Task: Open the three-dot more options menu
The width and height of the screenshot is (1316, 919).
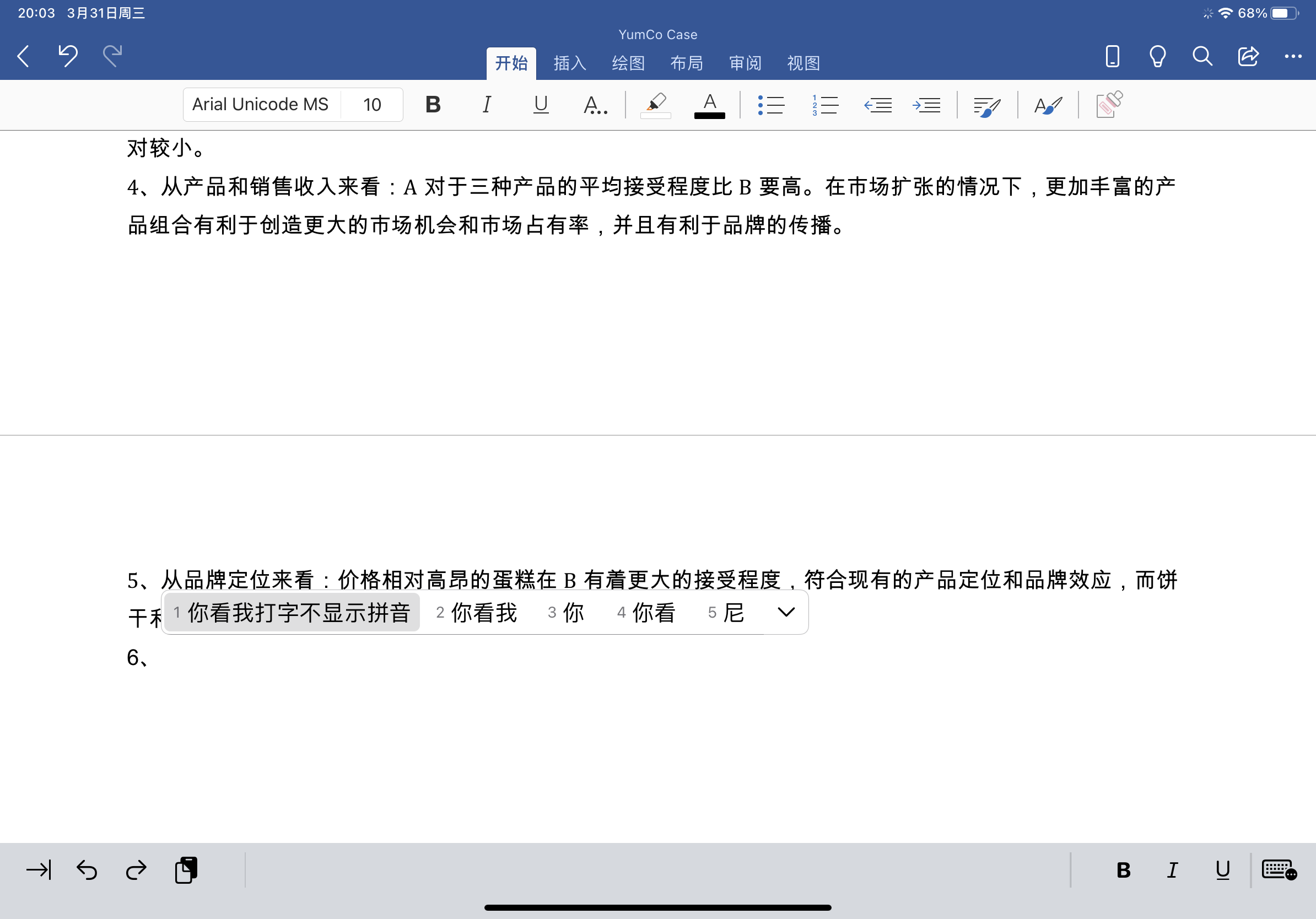Action: pos(1292,56)
